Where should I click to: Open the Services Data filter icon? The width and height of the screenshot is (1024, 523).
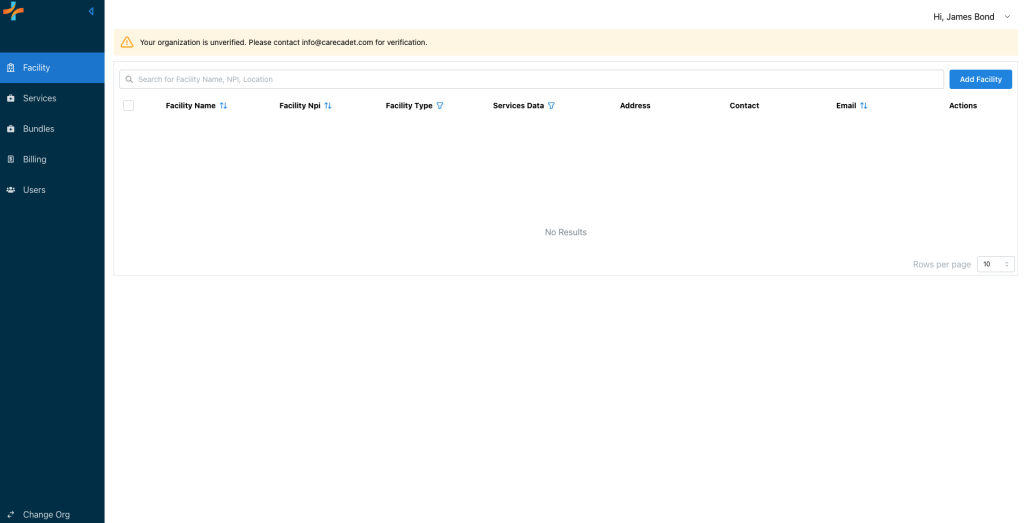[x=551, y=105]
